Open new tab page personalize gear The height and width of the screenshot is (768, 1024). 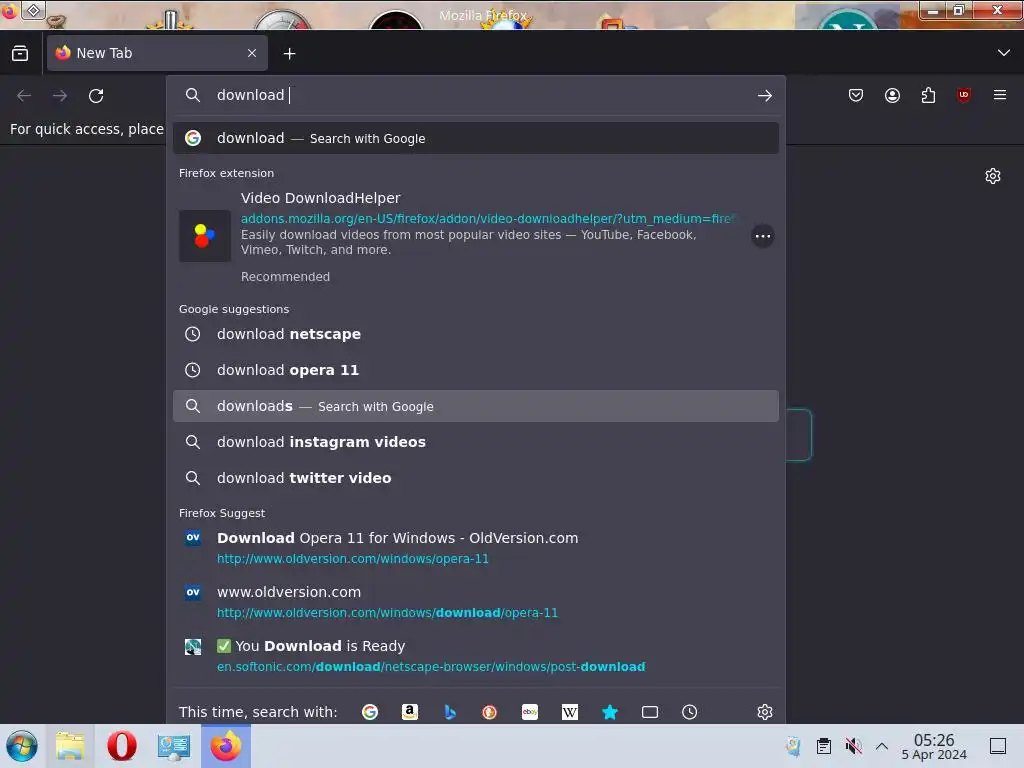point(993,176)
